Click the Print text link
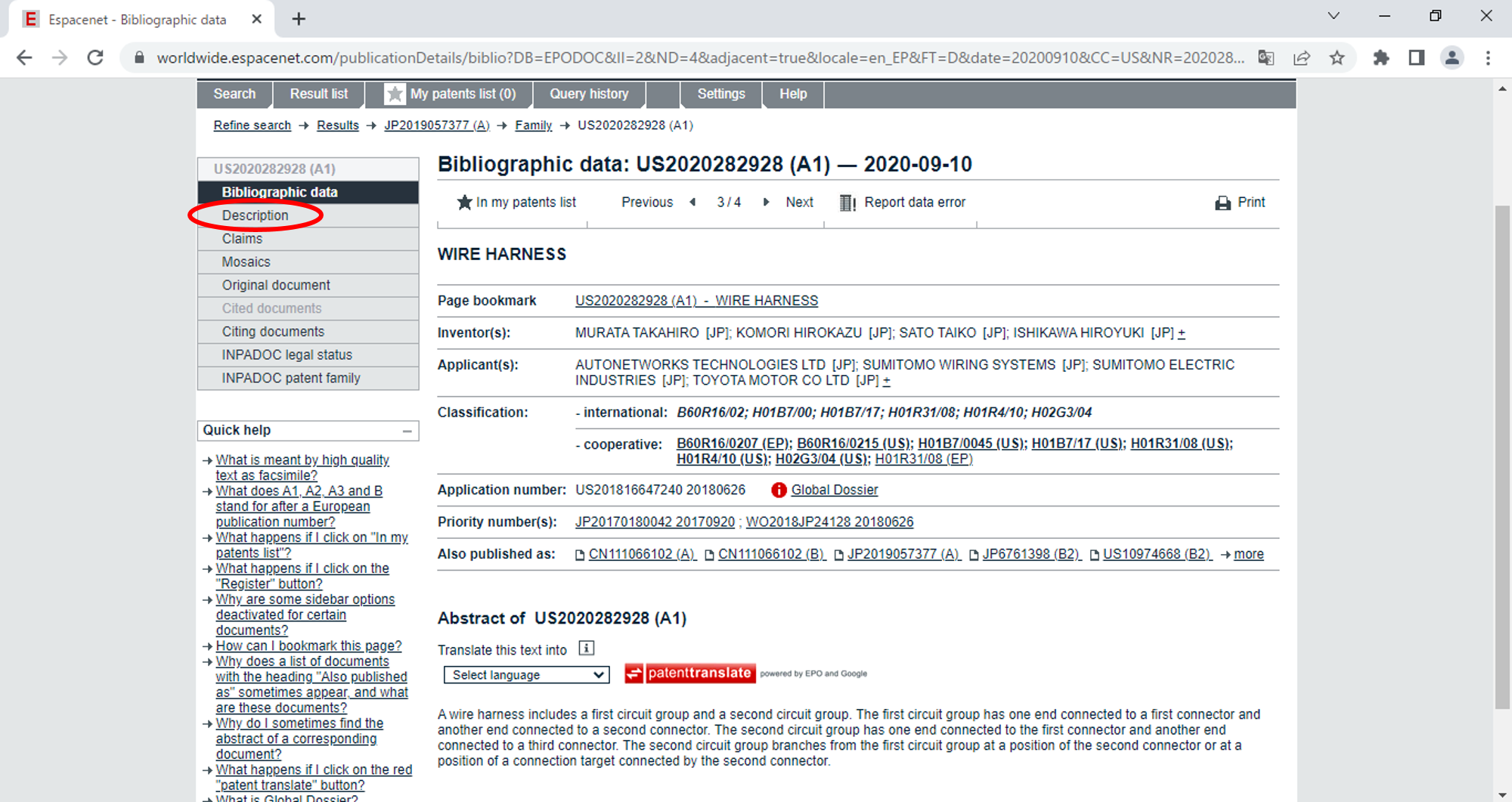1512x802 pixels. coord(1251,202)
